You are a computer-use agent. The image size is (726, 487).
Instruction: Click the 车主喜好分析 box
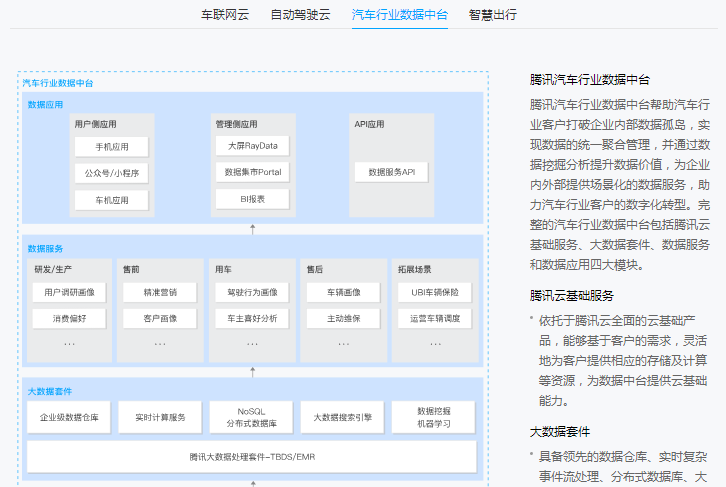tap(252, 318)
